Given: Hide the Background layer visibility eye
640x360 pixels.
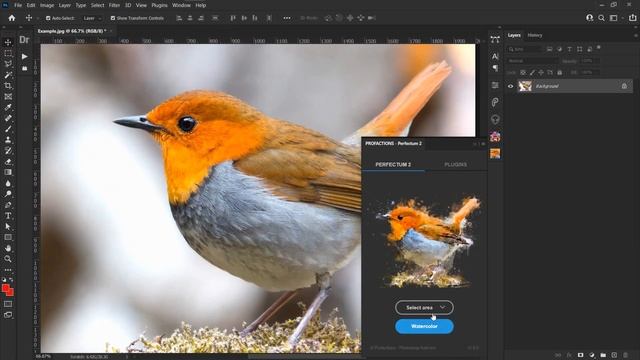Looking at the screenshot, I should pos(511,86).
